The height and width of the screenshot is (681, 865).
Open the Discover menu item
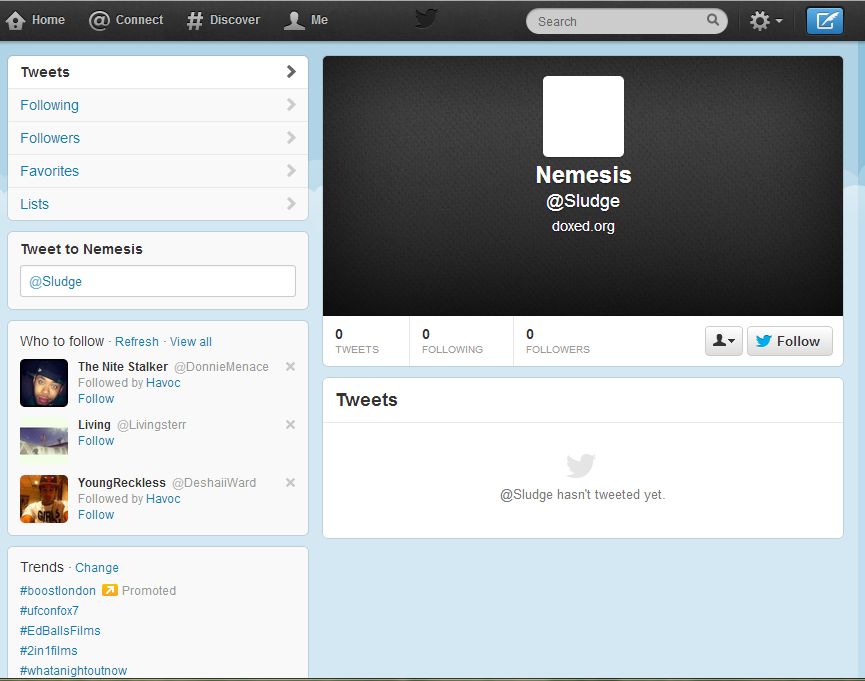pyautogui.click(x=223, y=20)
